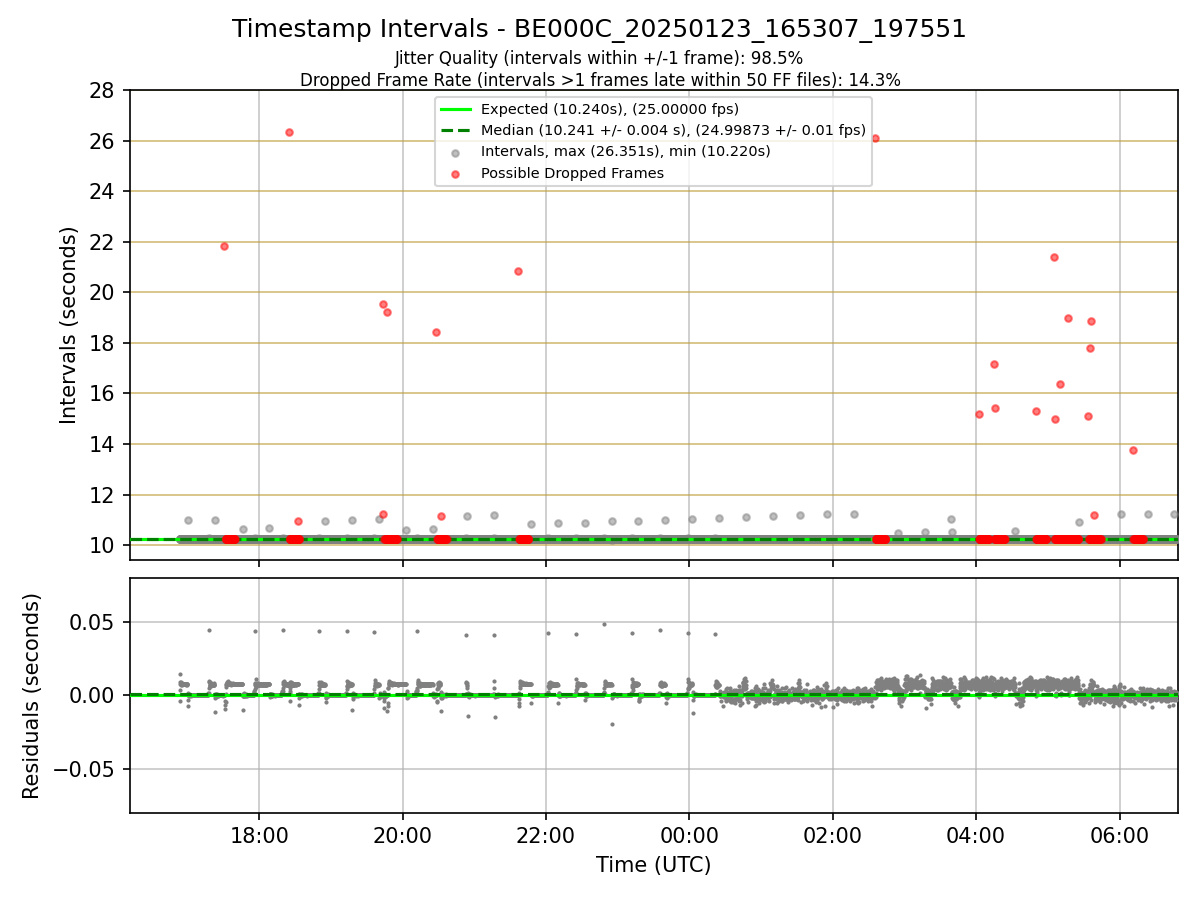The height and width of the screenshot is (900, 1200).
Task: Click the Dropped Frame Rate subtitle text
Action: coord(600,80)
